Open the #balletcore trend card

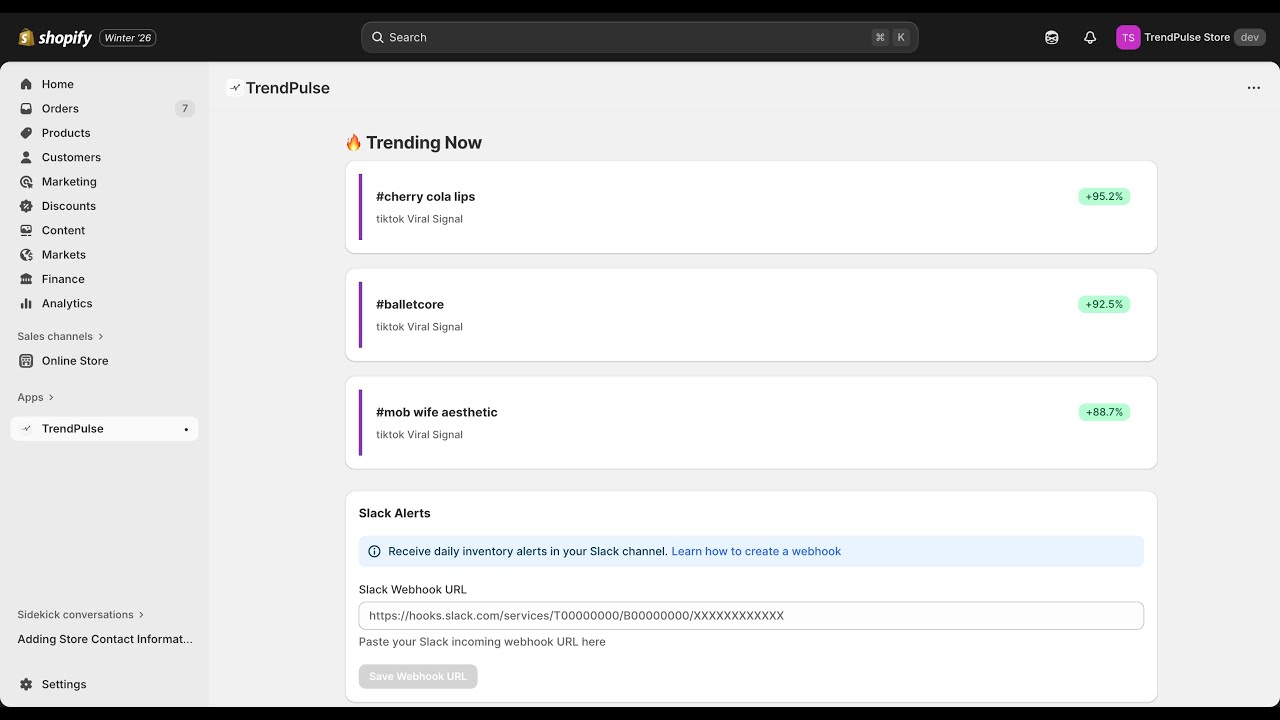coord(751,315)
